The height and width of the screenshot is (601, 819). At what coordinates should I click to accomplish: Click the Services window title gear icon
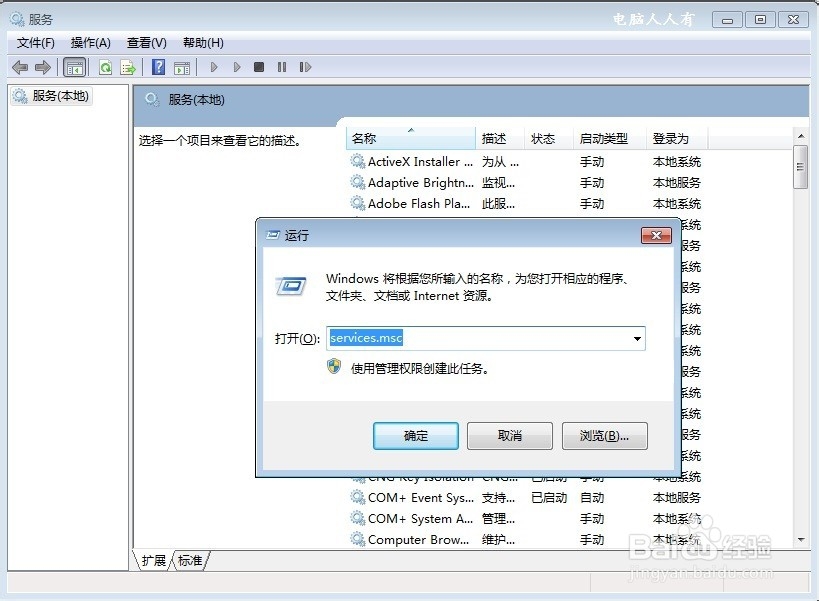click(17, 19)
